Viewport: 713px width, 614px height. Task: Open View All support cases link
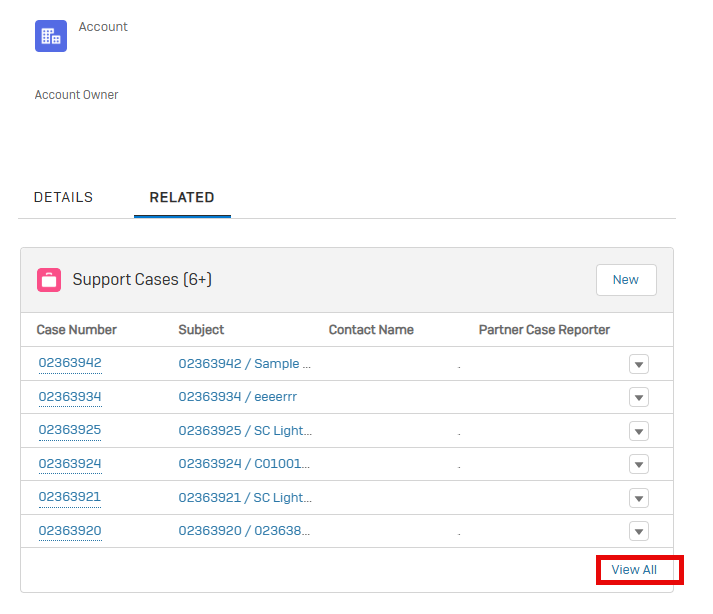[634, 570]
